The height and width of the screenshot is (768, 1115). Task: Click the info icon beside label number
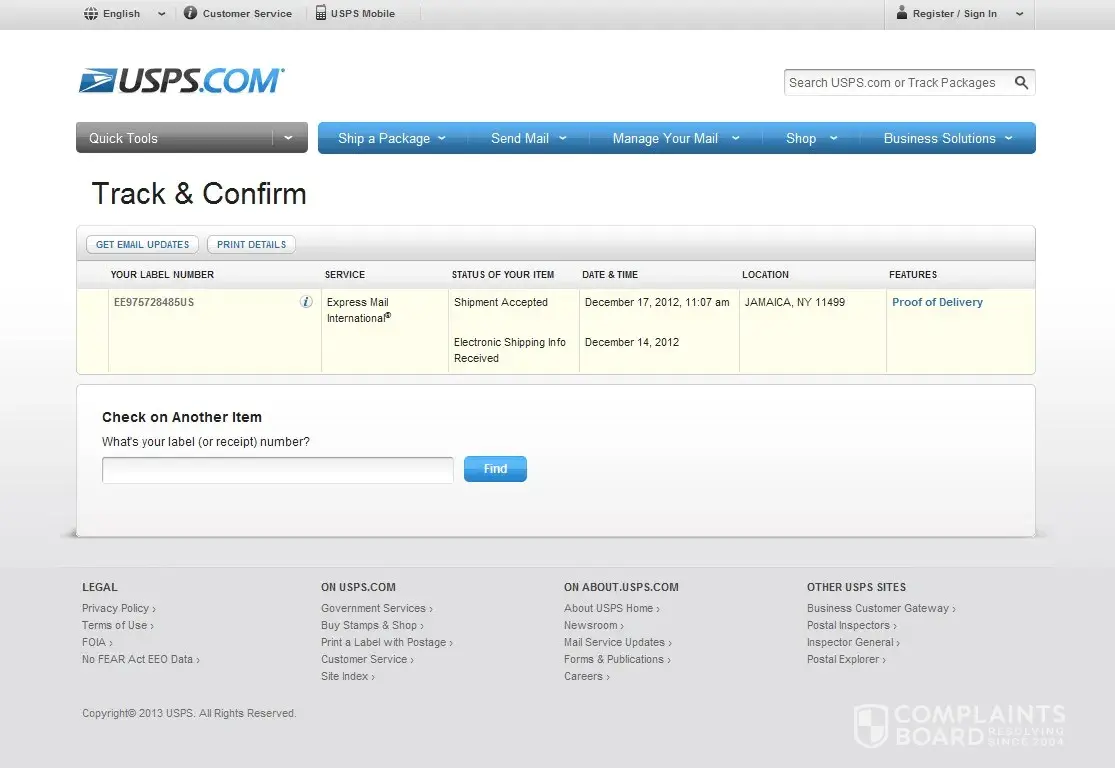click(306, 302)
